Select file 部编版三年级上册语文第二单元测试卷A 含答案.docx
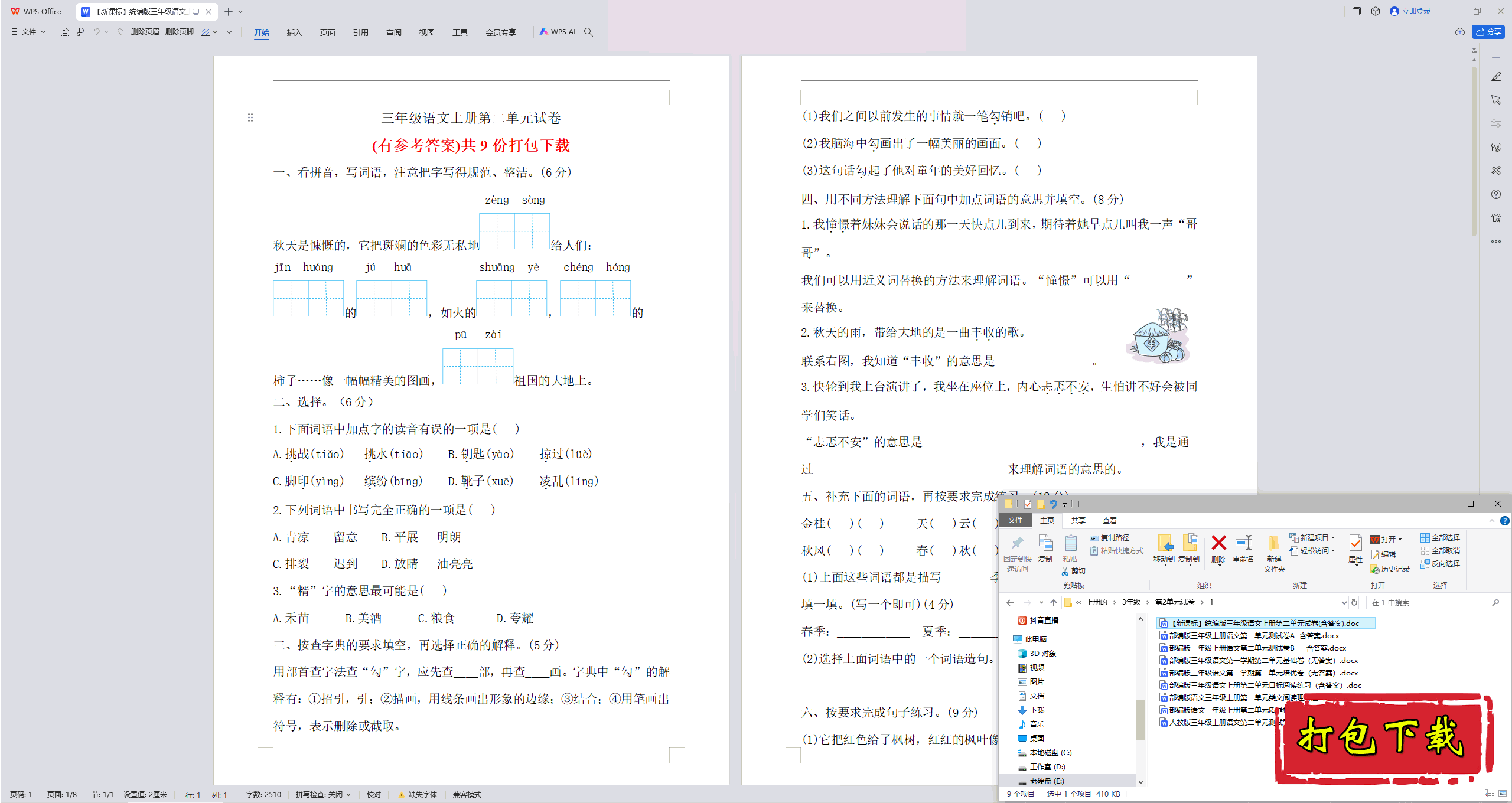This screenshot has height=803, width=1512. tap(1249, 636)
